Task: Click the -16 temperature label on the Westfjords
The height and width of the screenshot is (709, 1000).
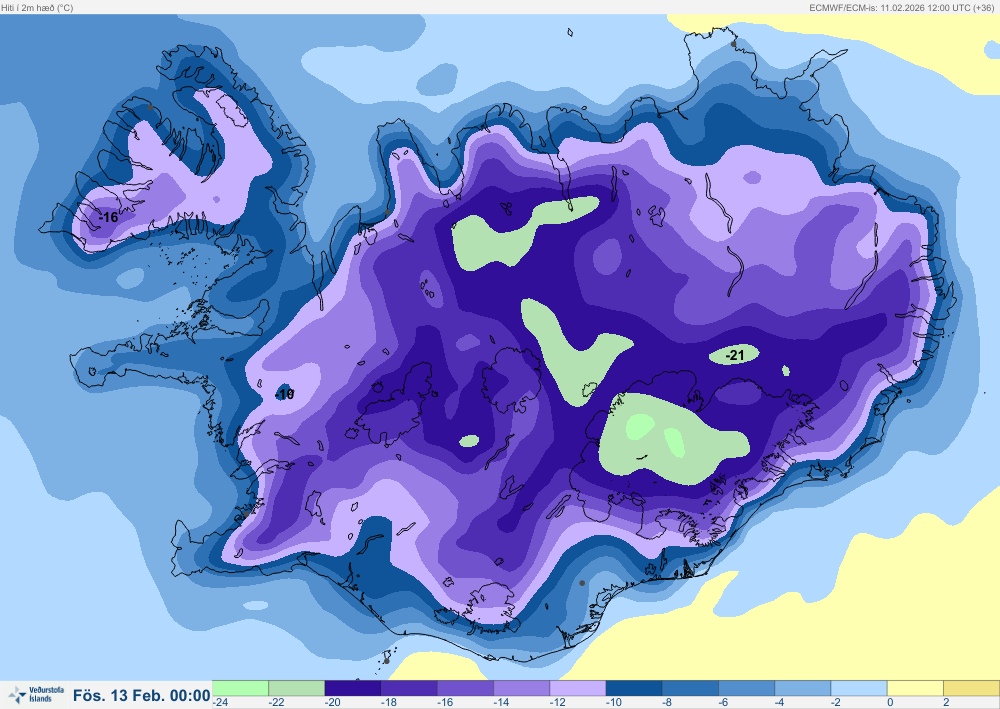Action: (108, 217)
